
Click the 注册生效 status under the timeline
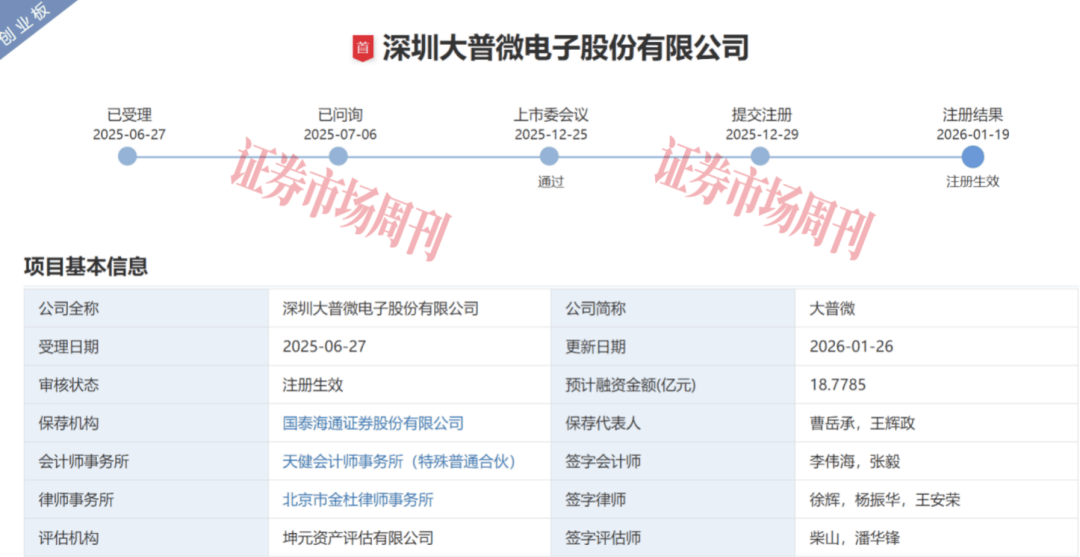973,182
